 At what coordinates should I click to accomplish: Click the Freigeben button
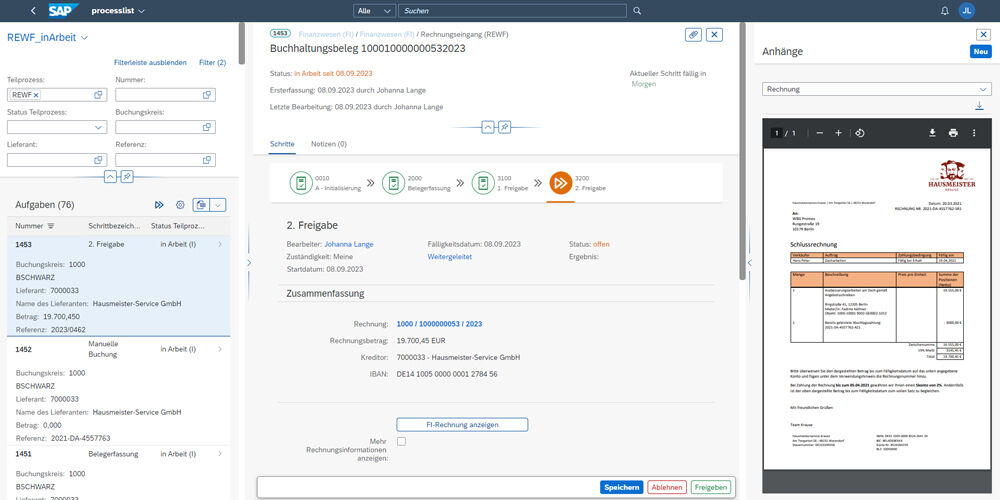pyautogui.click(x=710, y=487)
